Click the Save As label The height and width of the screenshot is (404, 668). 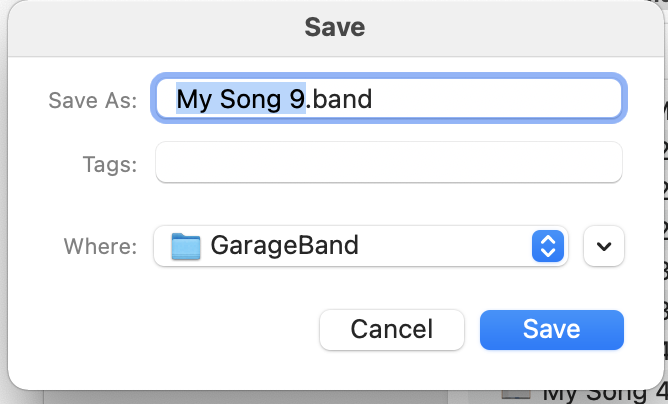point(92,100)
